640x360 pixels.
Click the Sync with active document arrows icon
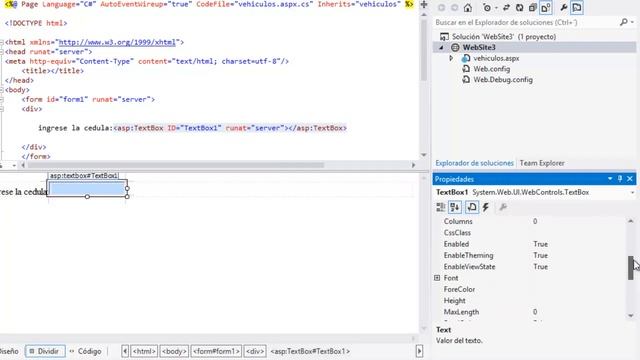506,8
